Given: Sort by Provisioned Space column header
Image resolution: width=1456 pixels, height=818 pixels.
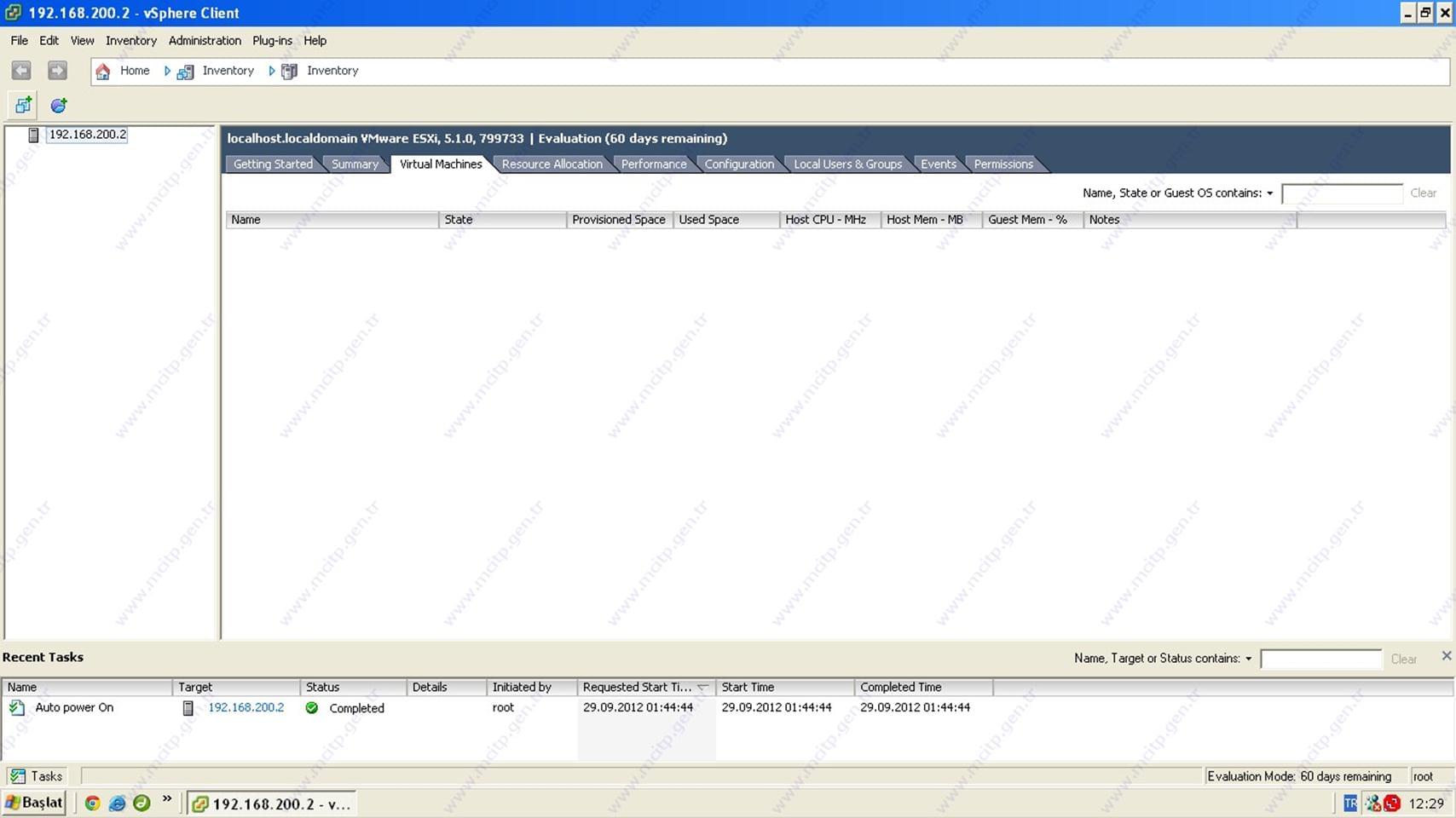Looking at the screenshot, I should click(620, 220).
